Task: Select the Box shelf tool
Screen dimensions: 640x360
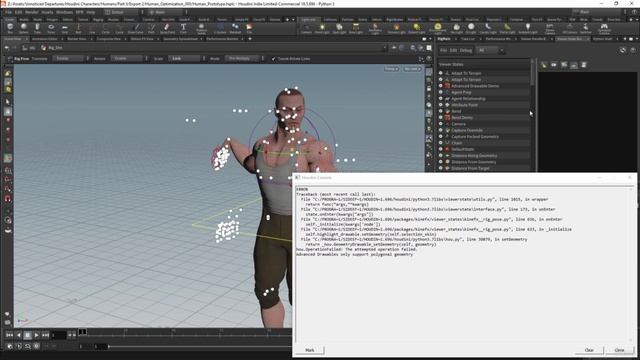Action: [10, 28]
